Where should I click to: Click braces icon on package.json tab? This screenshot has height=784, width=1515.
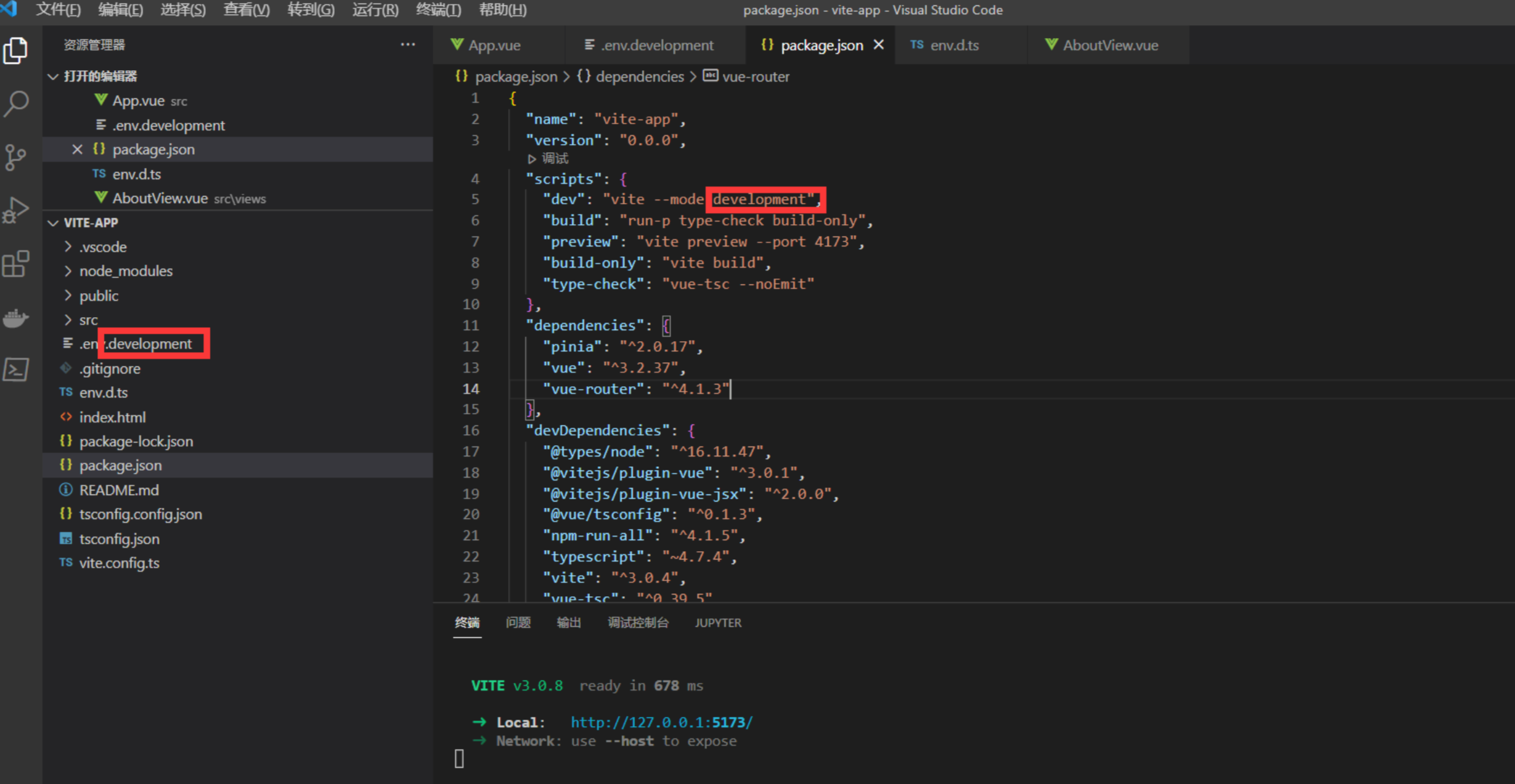(x=767, y=44)
